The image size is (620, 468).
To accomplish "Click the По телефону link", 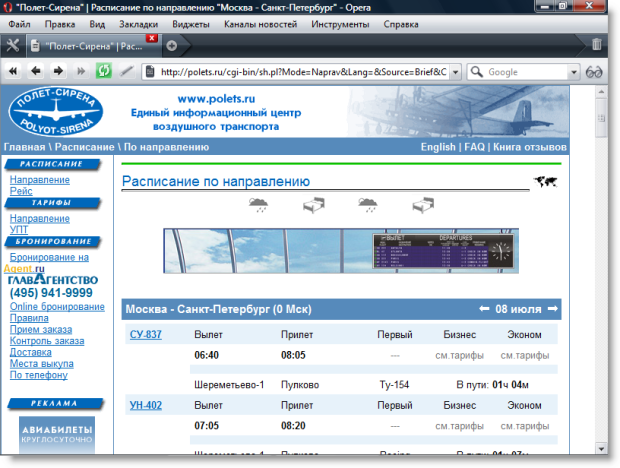I will 38,375.
